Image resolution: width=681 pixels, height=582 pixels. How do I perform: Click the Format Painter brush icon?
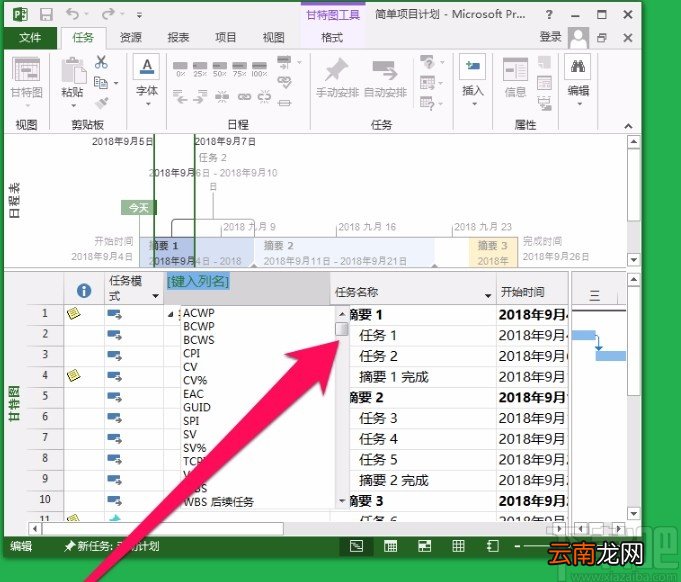(x=102, y=103)
